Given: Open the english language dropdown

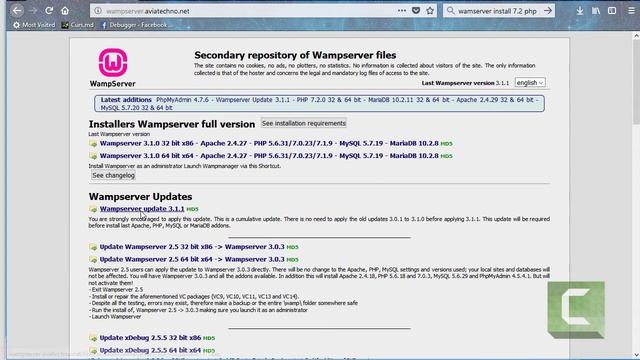Looking at the screenshot, I should click(x=530, y=83).
